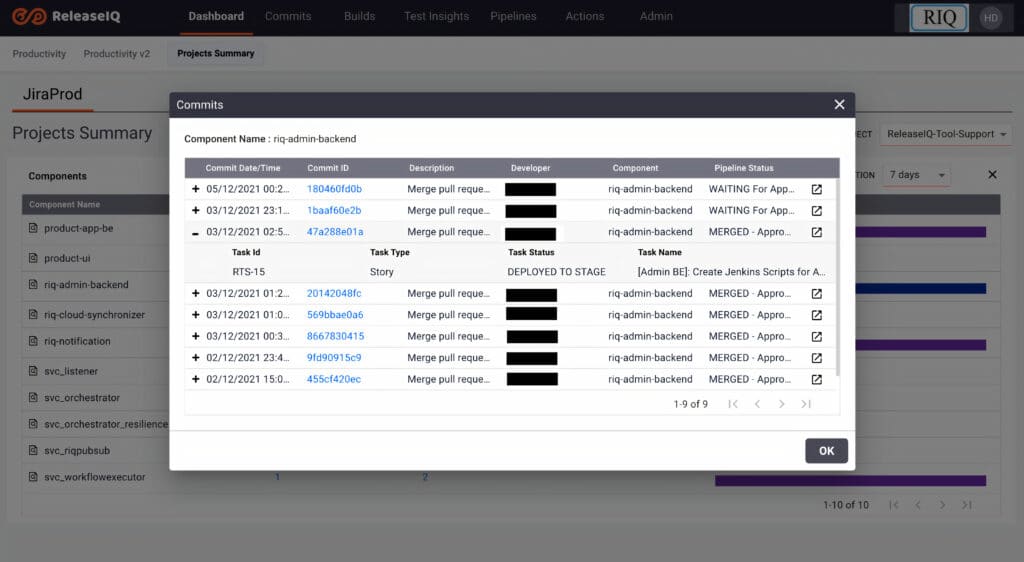
Task: Close the Commits dialog with X
Action: tap(839, 104)
